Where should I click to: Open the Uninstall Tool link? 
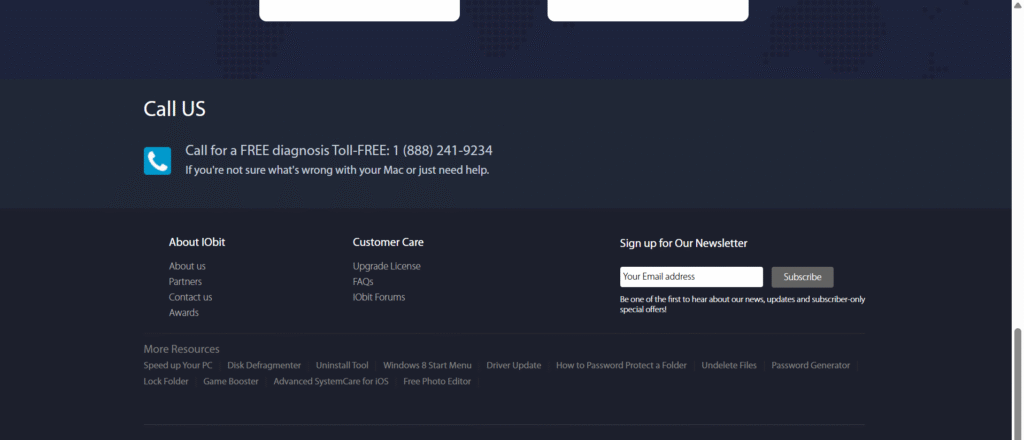(342, 366)
